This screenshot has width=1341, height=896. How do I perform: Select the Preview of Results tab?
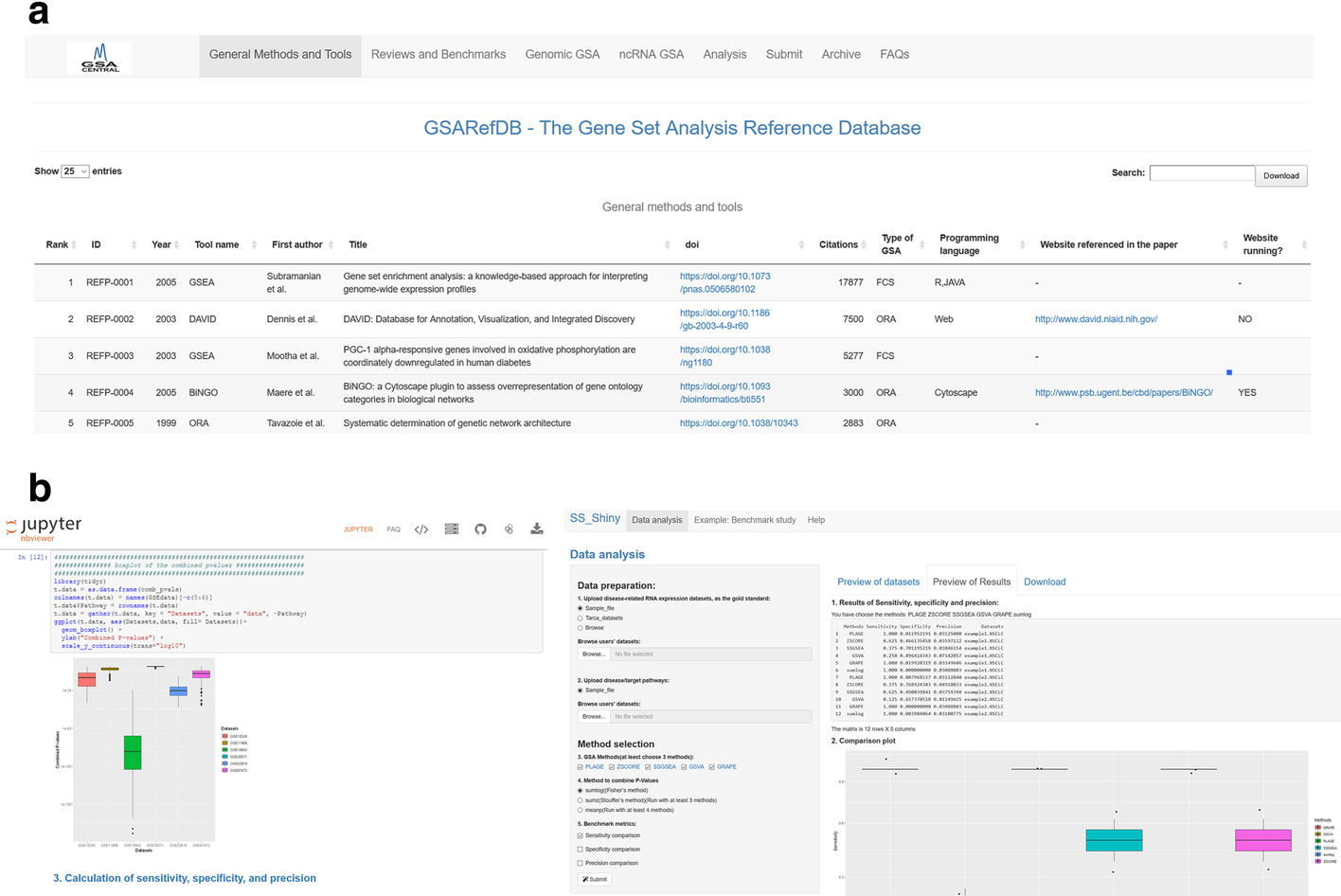(x=972, y=582)
